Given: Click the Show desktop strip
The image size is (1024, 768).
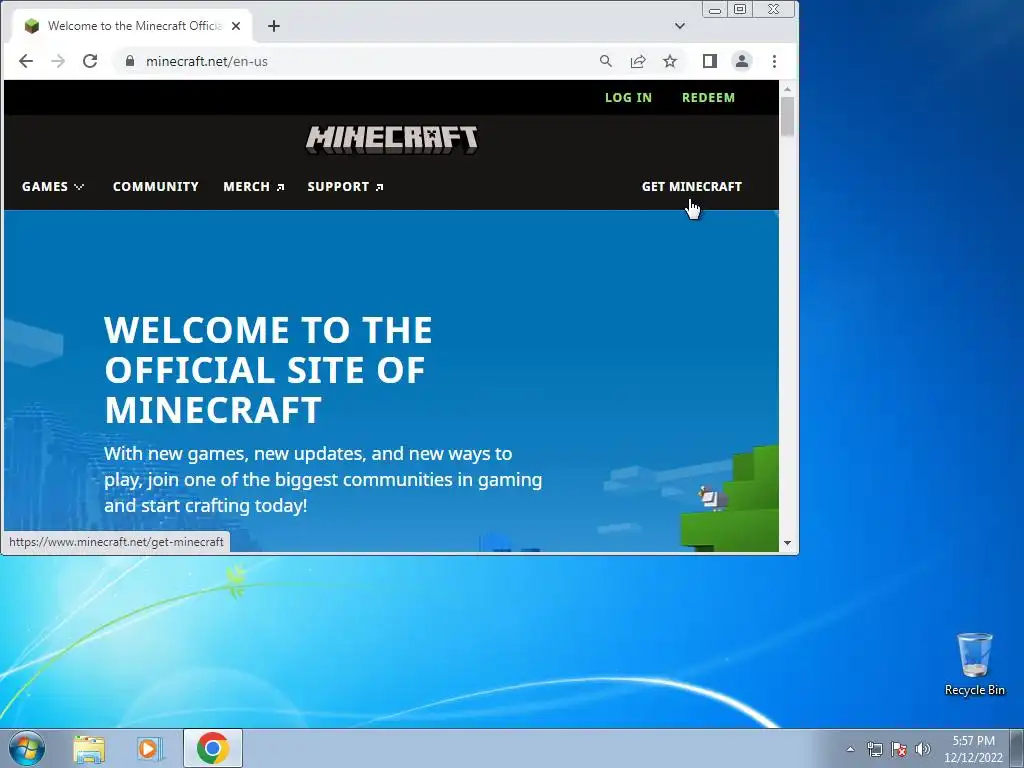Looking at the screenshot, I should click(1017, 748).
